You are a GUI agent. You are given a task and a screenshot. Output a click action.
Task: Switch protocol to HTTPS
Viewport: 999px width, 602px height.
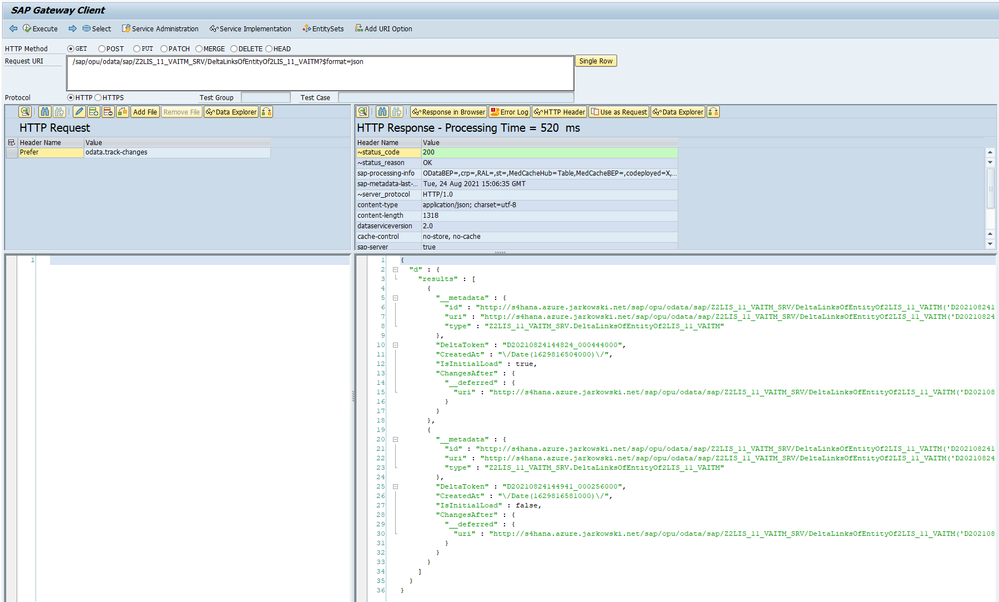coord(98,97)
